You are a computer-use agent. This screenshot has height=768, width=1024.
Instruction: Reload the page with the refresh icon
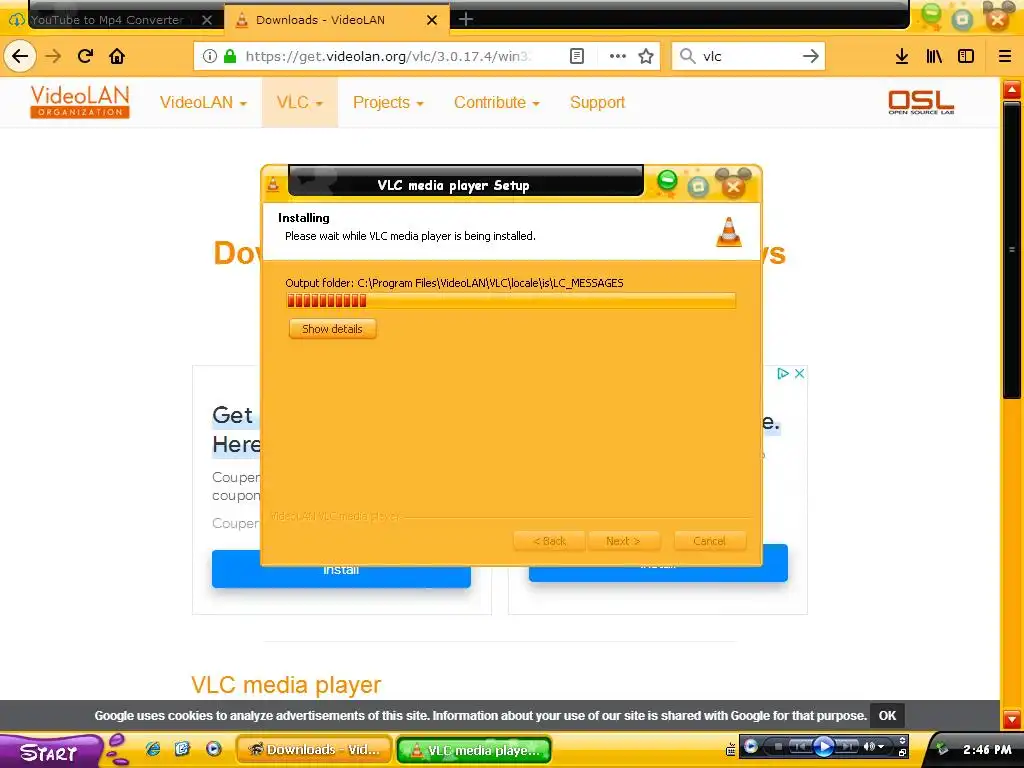click(86, 56)
